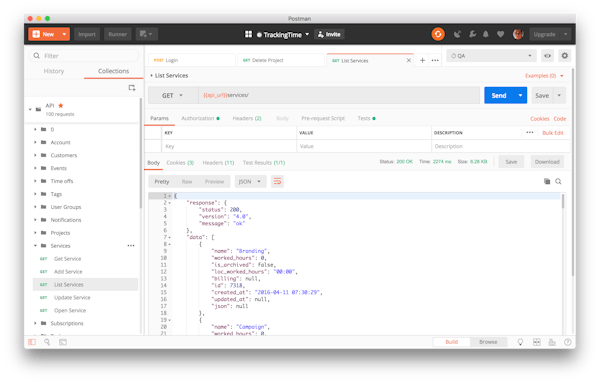Open the Bulk Edit link

click(x=553, y=133)
